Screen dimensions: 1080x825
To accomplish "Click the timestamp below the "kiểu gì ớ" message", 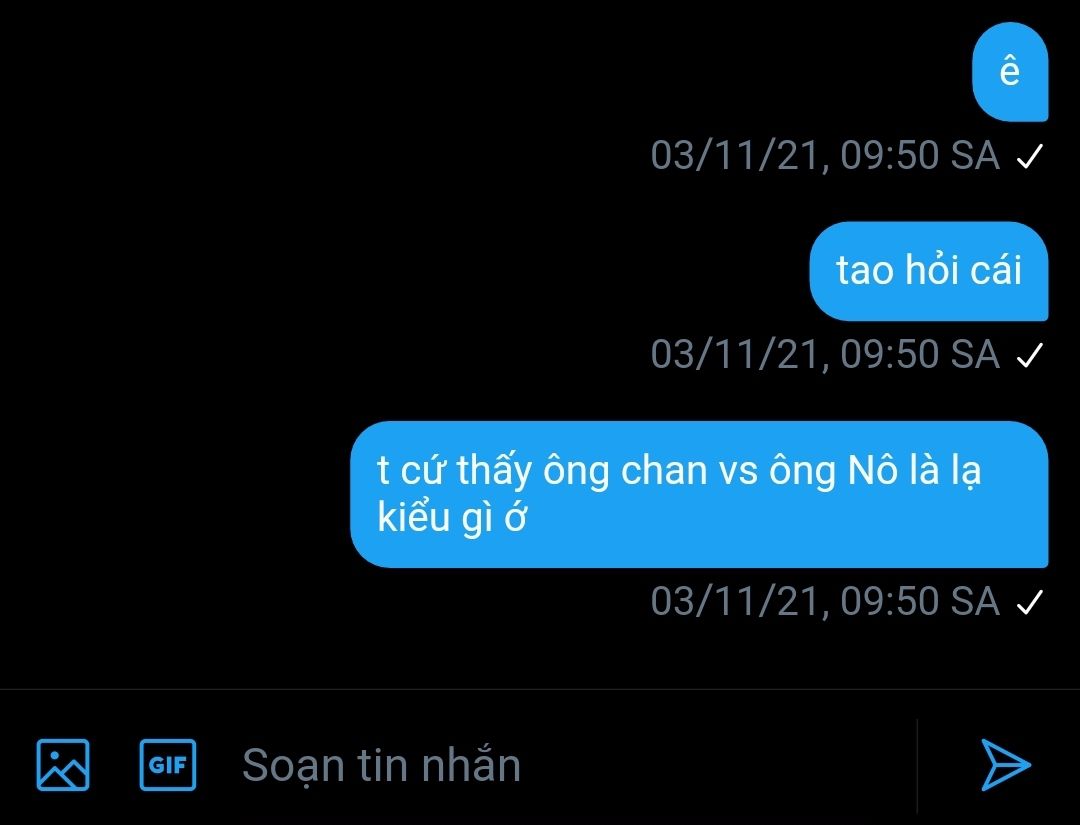I will (825, 602).
